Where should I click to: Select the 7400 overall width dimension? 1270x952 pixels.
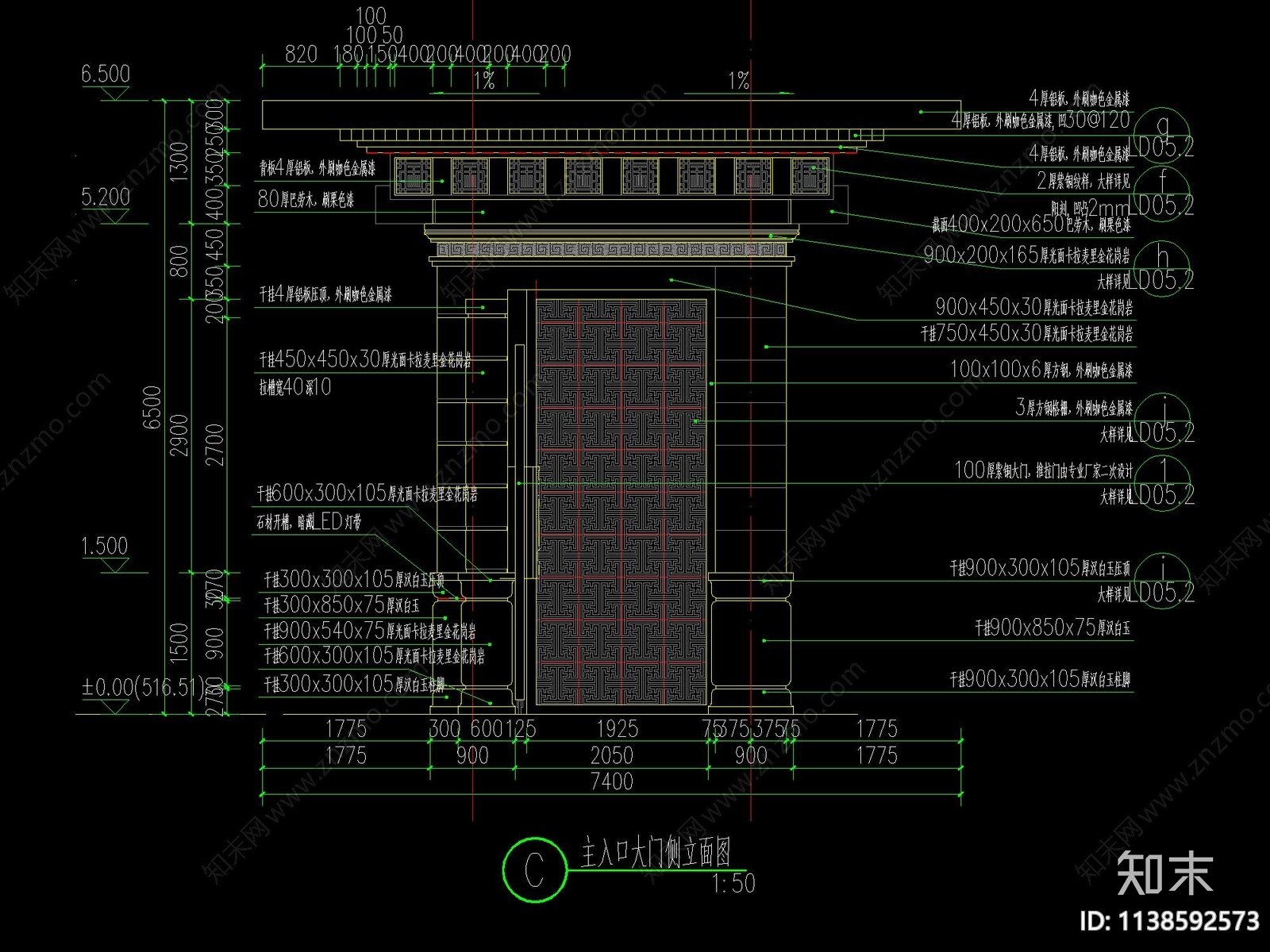pyautogui.click(x=612, y=781)
